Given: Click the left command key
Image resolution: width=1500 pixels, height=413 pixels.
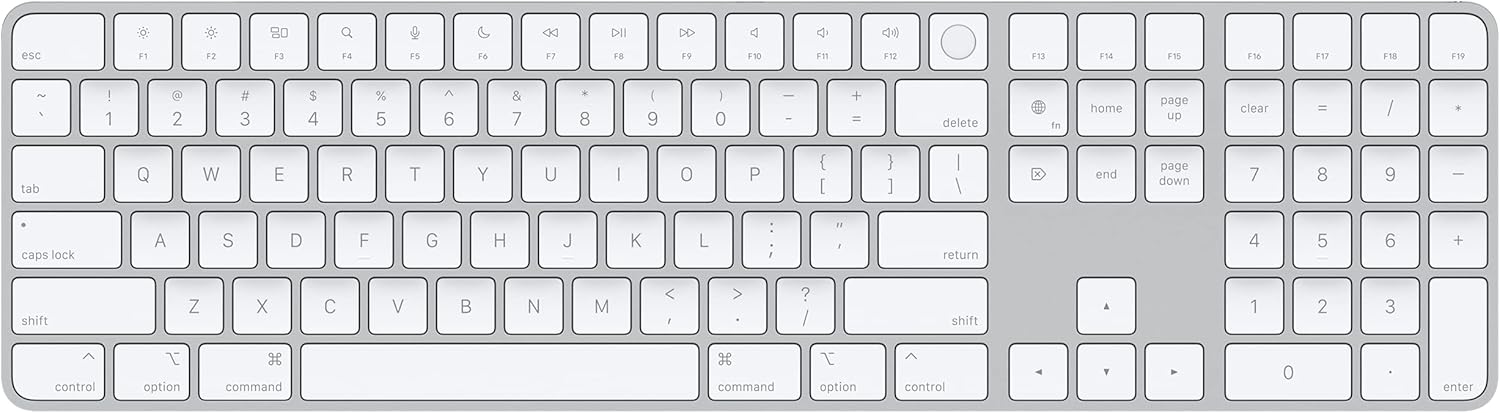Looking at the screenshot, I should click(x=245, y=372).
